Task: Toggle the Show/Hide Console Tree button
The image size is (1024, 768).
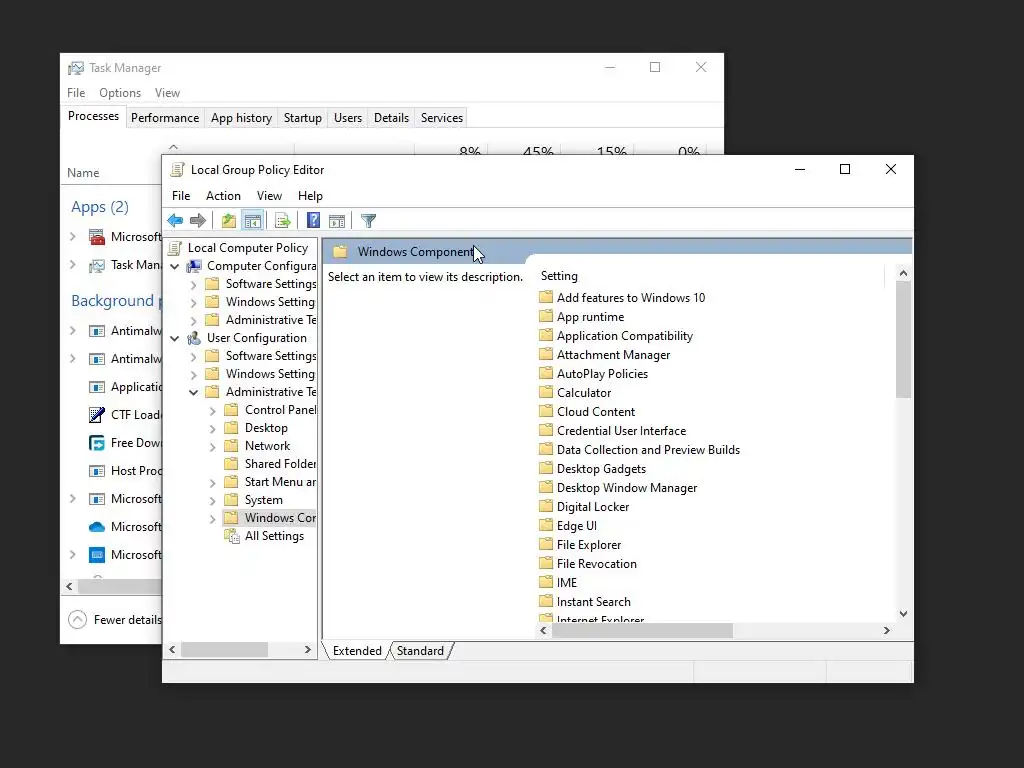Action: click(x=253, y=221)
